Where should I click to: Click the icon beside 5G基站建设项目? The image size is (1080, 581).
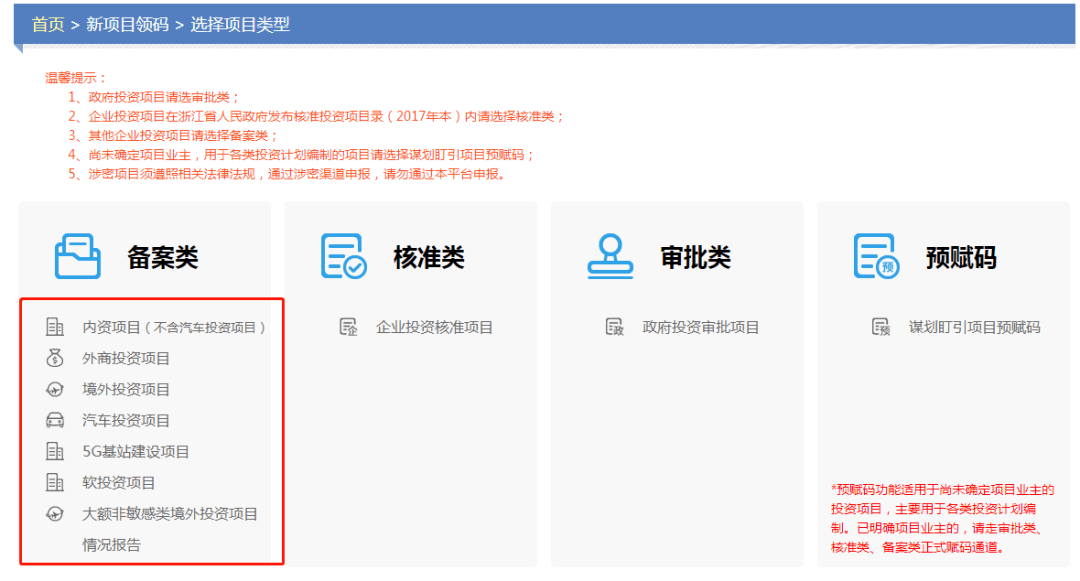[55, 452]
